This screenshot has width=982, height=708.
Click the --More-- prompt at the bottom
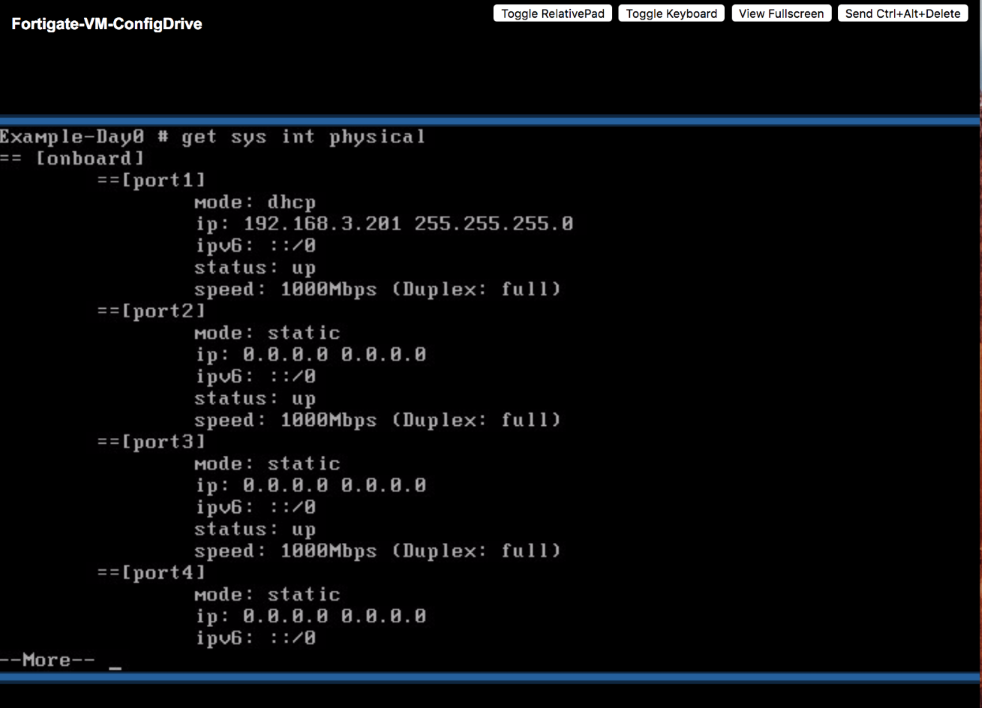pyautogui.click(x=36, y=660)
